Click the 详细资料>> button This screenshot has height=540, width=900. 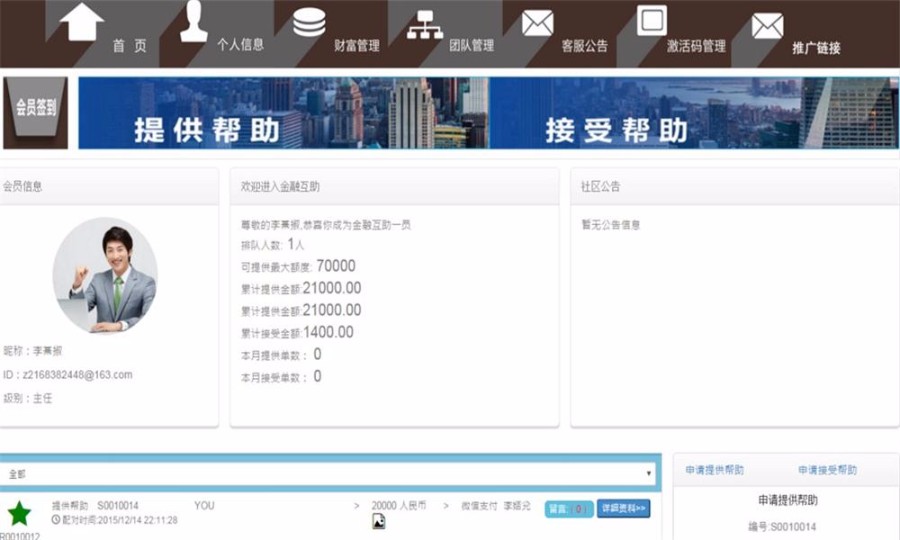point(623,508)
